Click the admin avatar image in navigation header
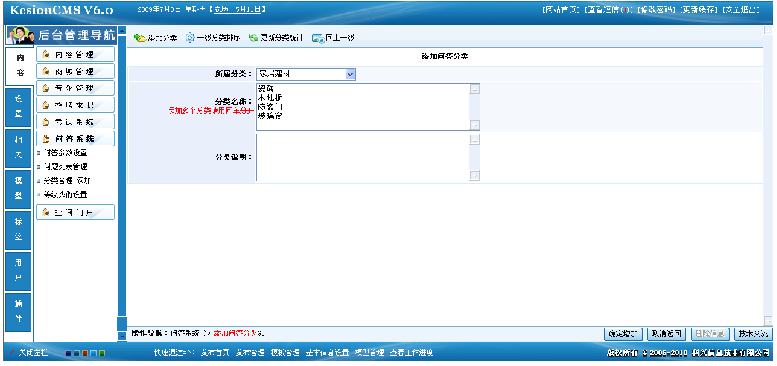Viewport: 777px width, 366px height. (x=20, y=36)
